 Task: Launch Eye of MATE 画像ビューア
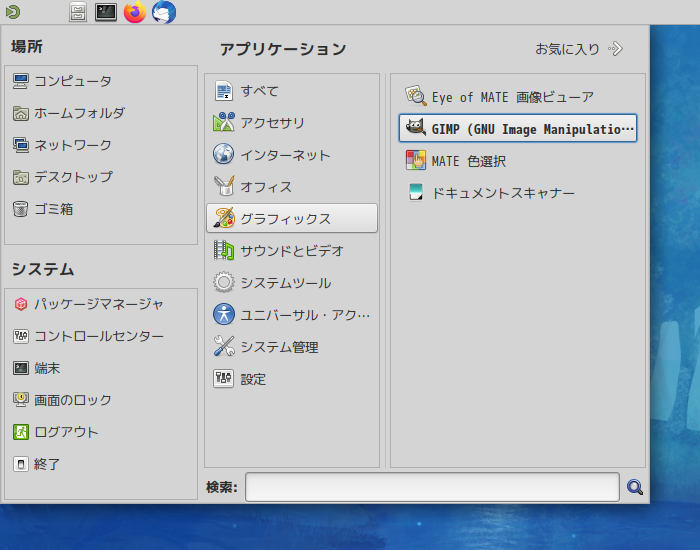[518, 96]
